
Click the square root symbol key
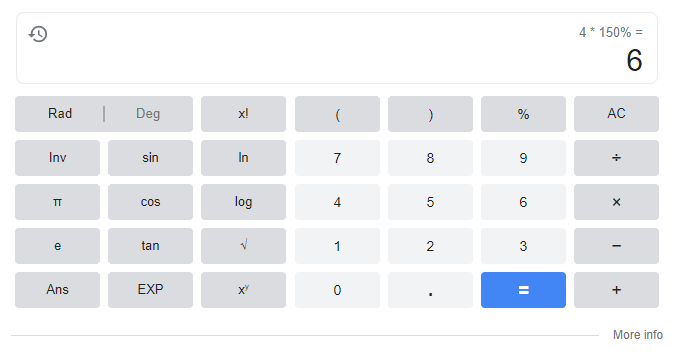[244, 246]
